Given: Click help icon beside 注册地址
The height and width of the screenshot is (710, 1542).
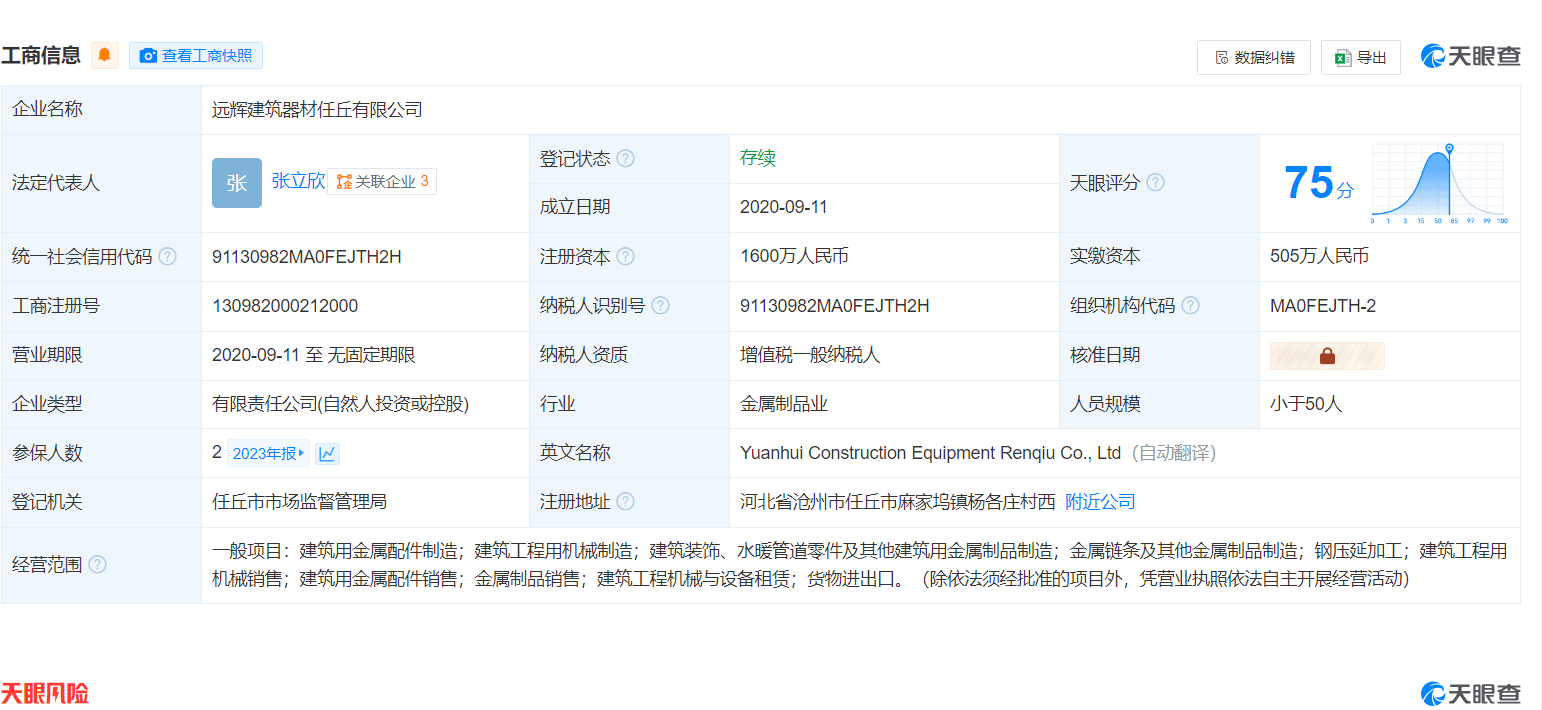Looking at the screenshot, I should click(x=626, y=502).
